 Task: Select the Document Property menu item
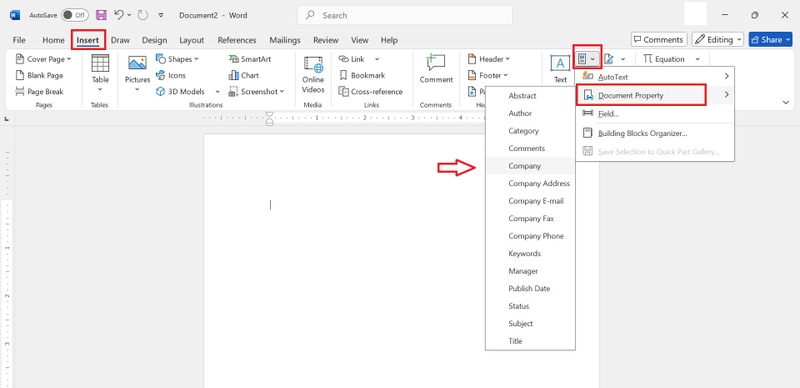click(x=655, y=95)
